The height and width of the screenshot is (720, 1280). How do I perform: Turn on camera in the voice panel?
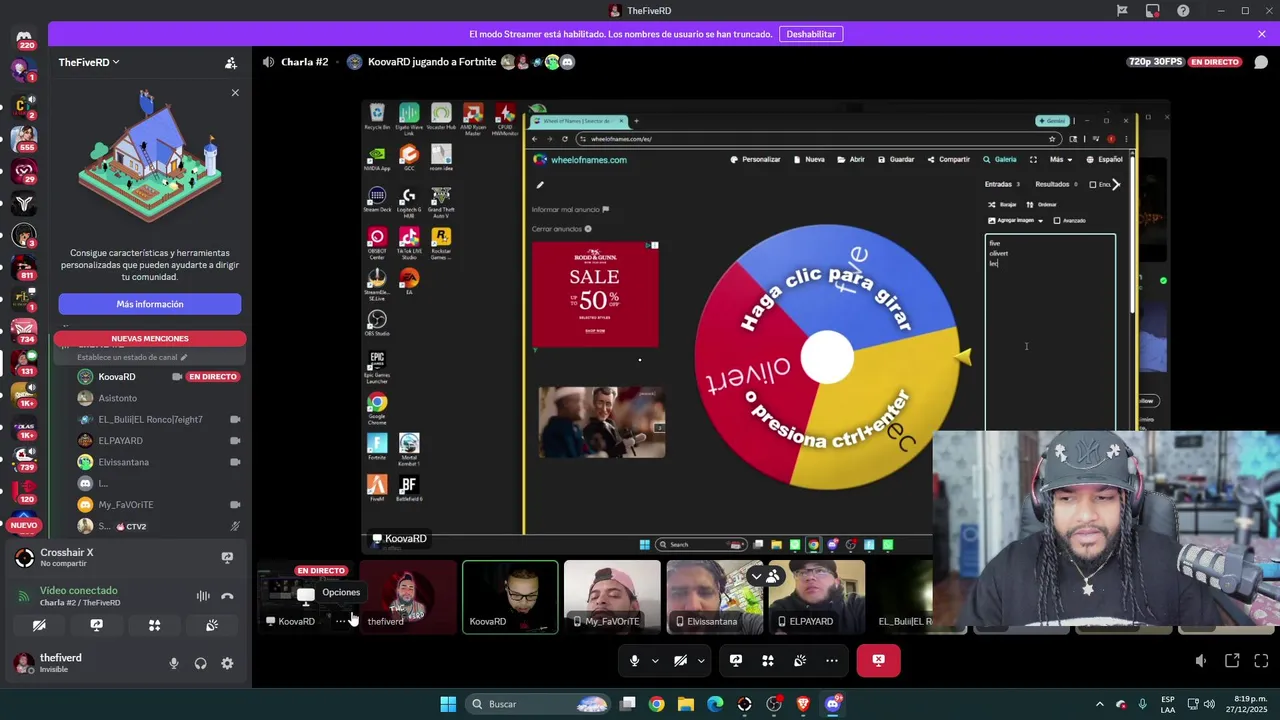pyautogui.click(x=39, y=625)
